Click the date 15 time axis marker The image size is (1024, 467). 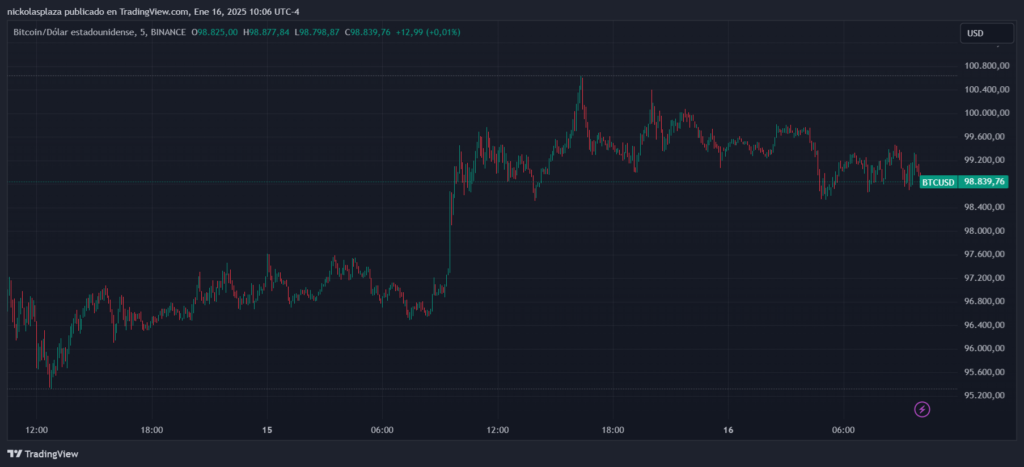(267, 430)
